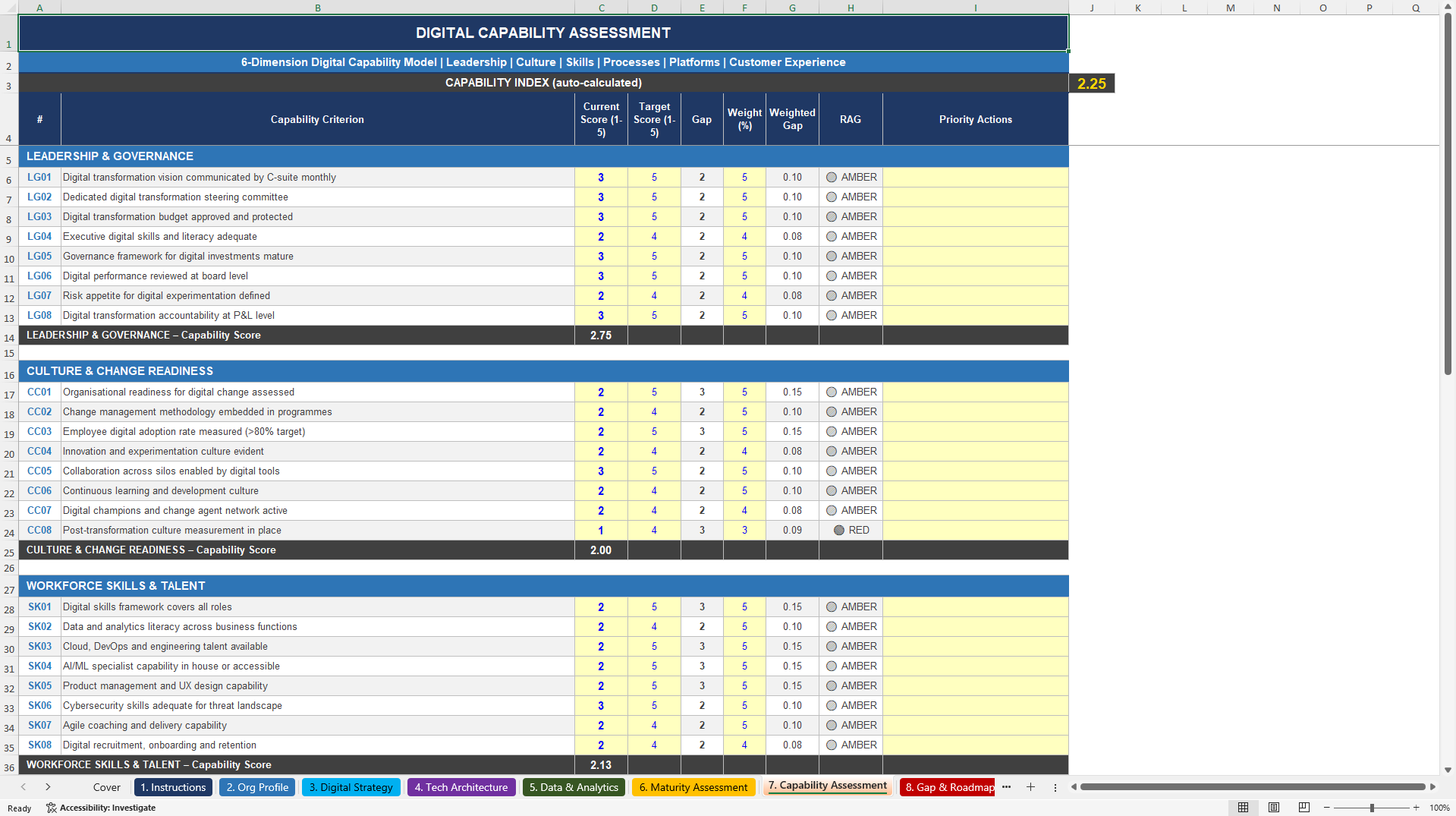Click Weighted Gap column header
The height and width of the screenshot is (816, 1456).
click(x=792, y=119)
